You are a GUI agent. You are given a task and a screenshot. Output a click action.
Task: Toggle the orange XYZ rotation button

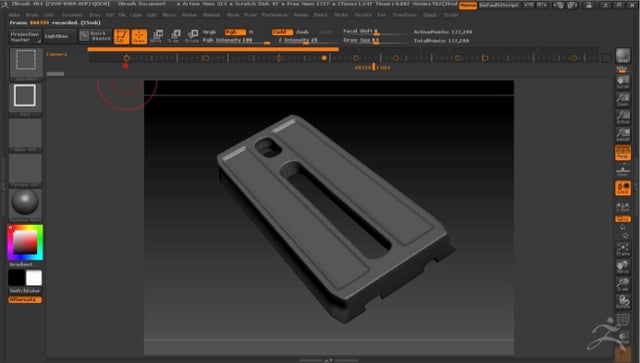click(623, 219)
